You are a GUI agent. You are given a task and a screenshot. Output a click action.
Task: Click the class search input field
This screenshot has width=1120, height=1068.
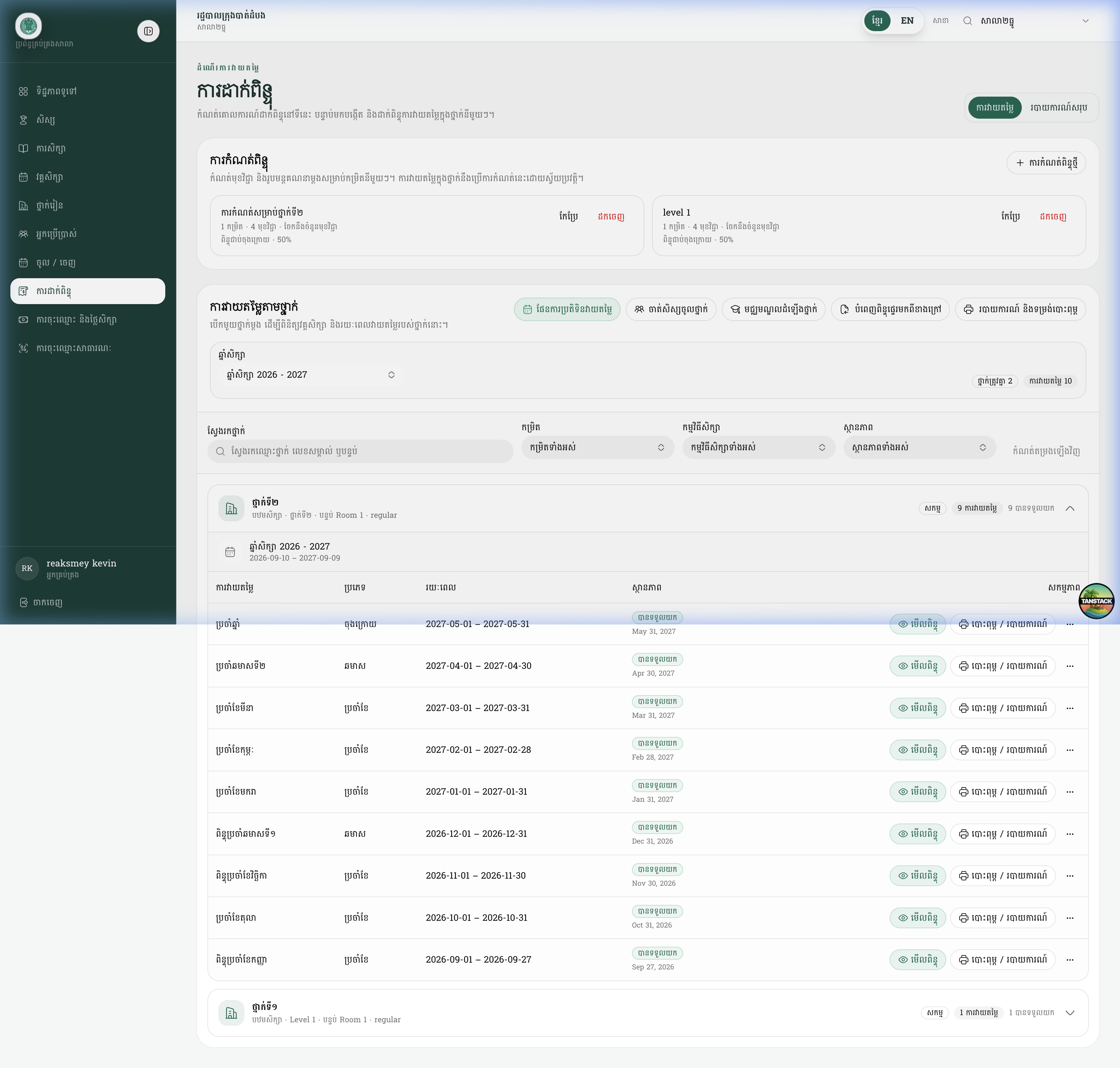click(360, 451)
